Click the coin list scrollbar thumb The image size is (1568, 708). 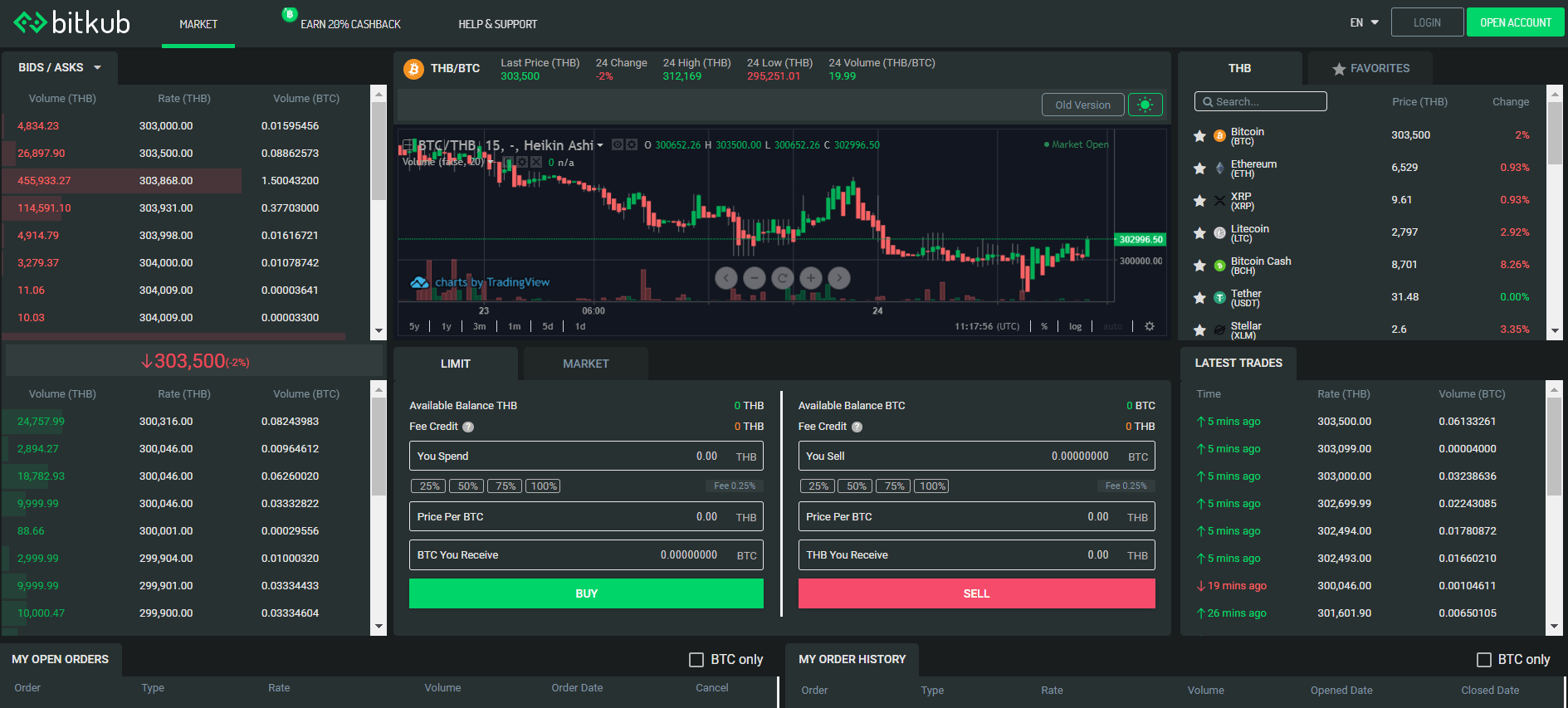point(1555,133)
